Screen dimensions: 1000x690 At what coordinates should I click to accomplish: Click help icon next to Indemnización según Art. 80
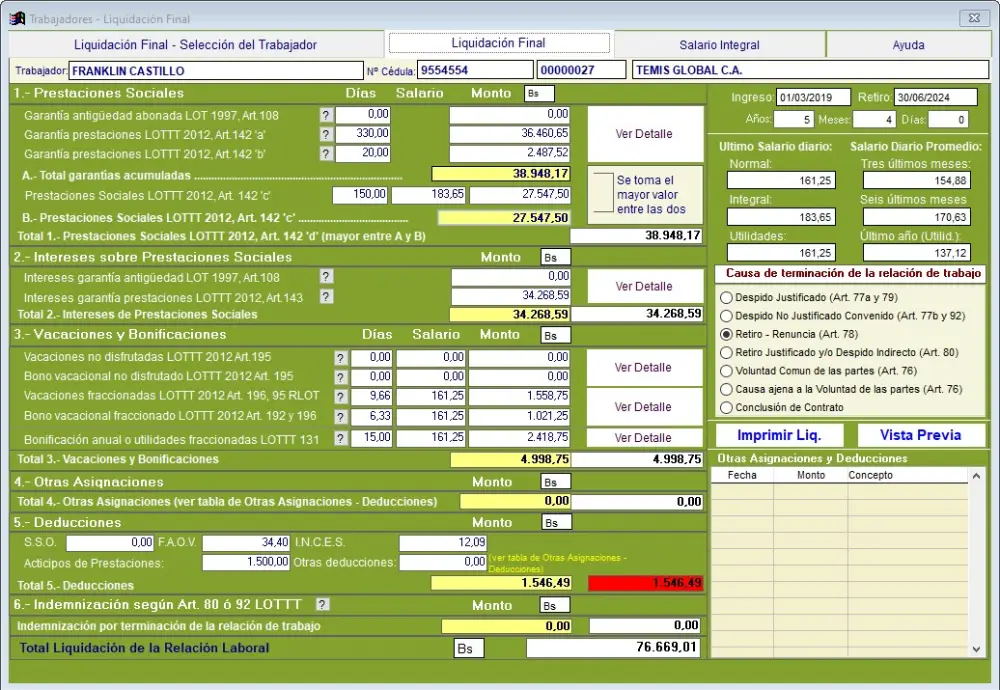(322, 604)
